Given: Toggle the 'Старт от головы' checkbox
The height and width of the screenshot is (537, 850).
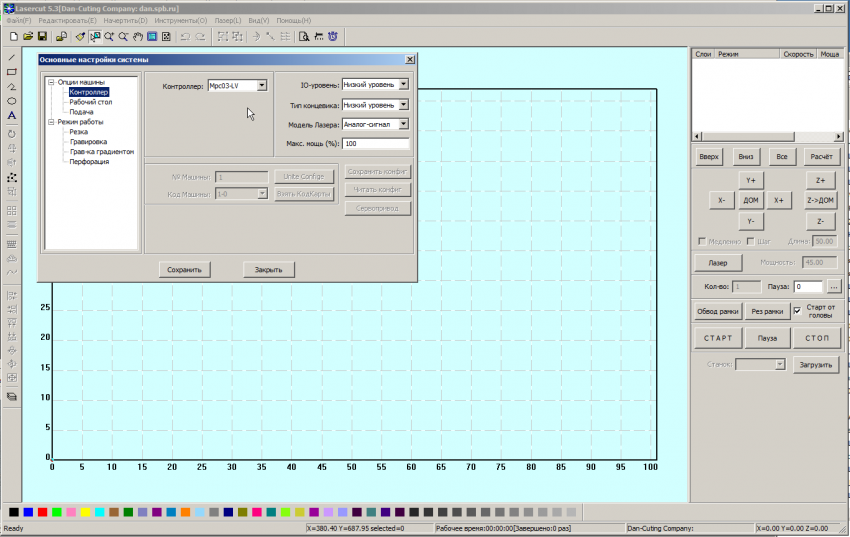Looking at the screenshot, I should [797, 311].
